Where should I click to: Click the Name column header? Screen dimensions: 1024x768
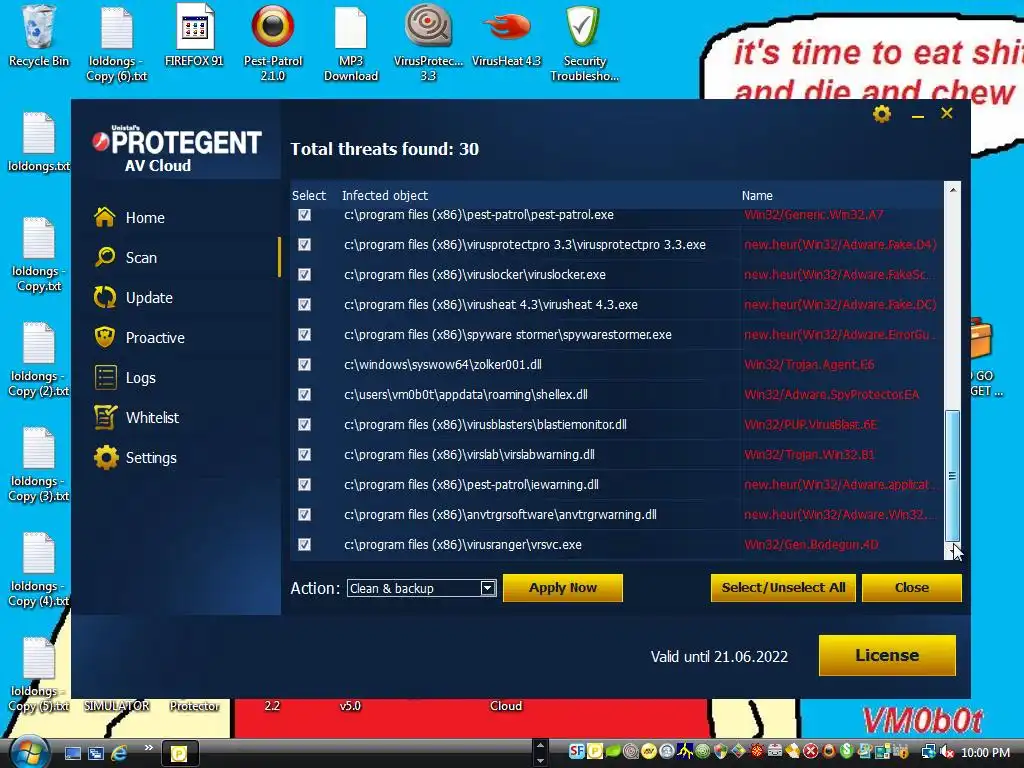[x=757, y=195]
